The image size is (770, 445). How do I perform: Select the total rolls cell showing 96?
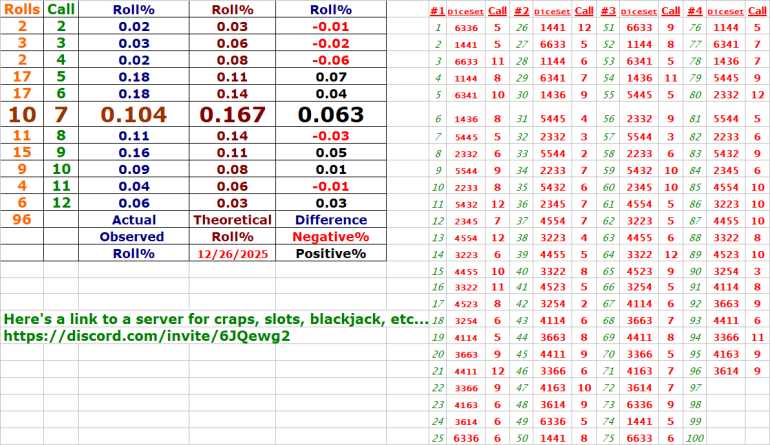[22, 219]
